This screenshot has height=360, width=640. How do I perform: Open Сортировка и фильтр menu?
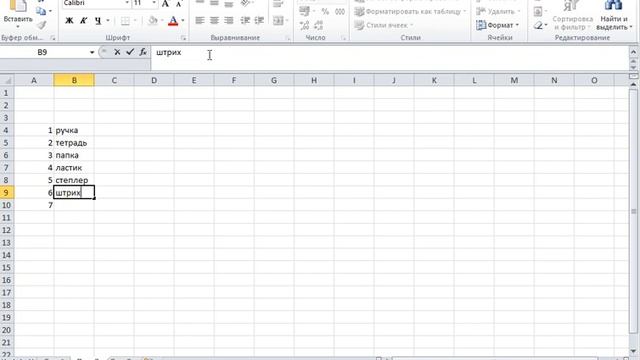pos(572,16)
